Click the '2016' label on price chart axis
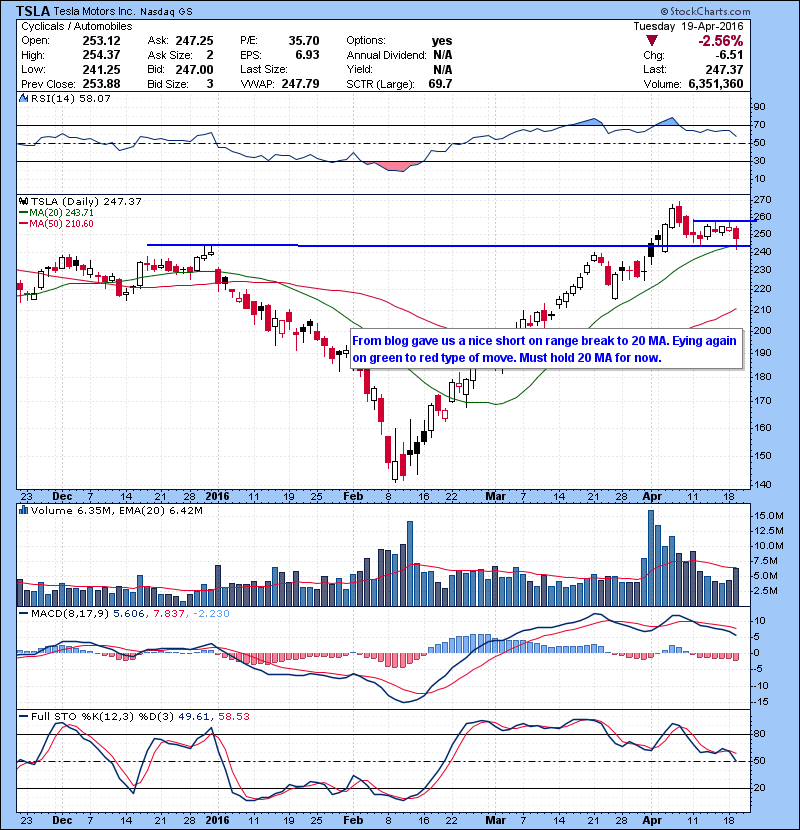The image size is (800, 830). [x=217, y=497]
